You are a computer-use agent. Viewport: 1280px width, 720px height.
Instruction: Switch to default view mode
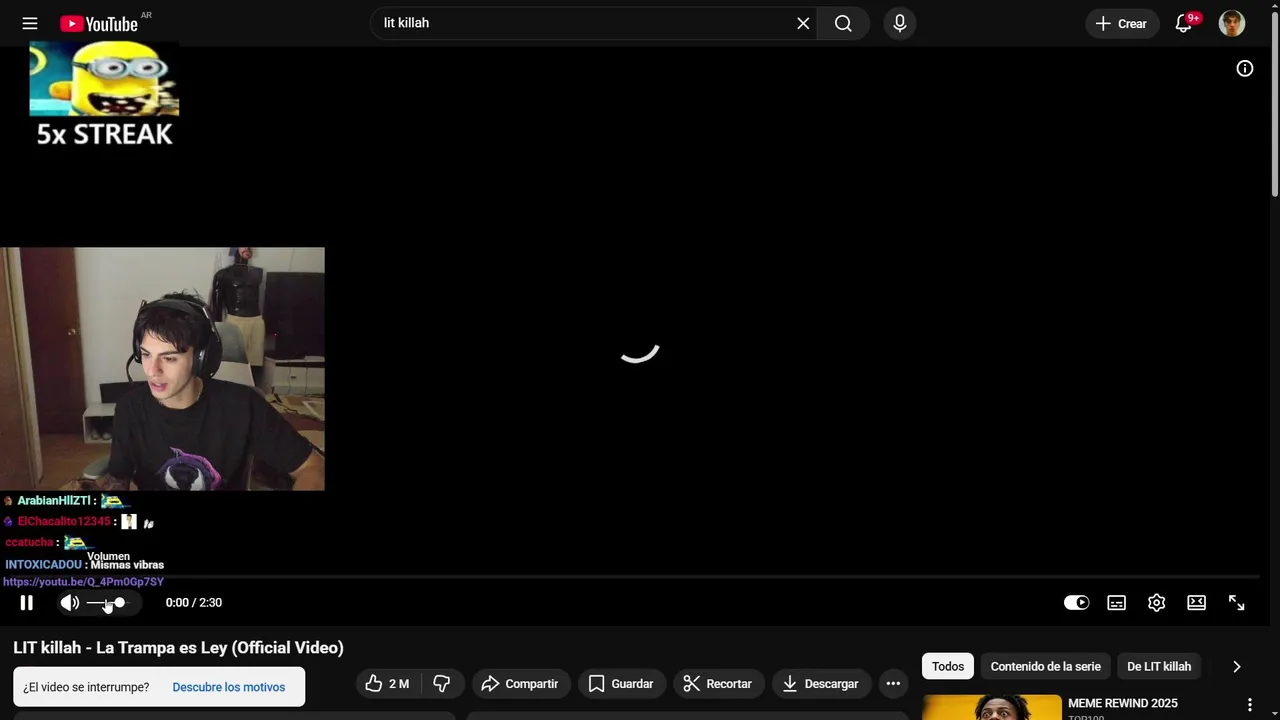[1197, 602]
